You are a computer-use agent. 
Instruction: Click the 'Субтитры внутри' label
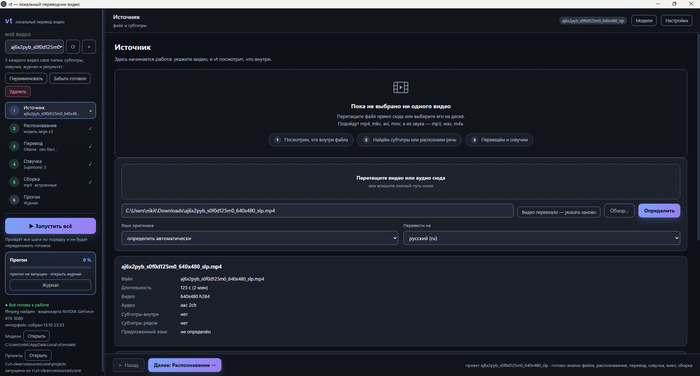140,314
